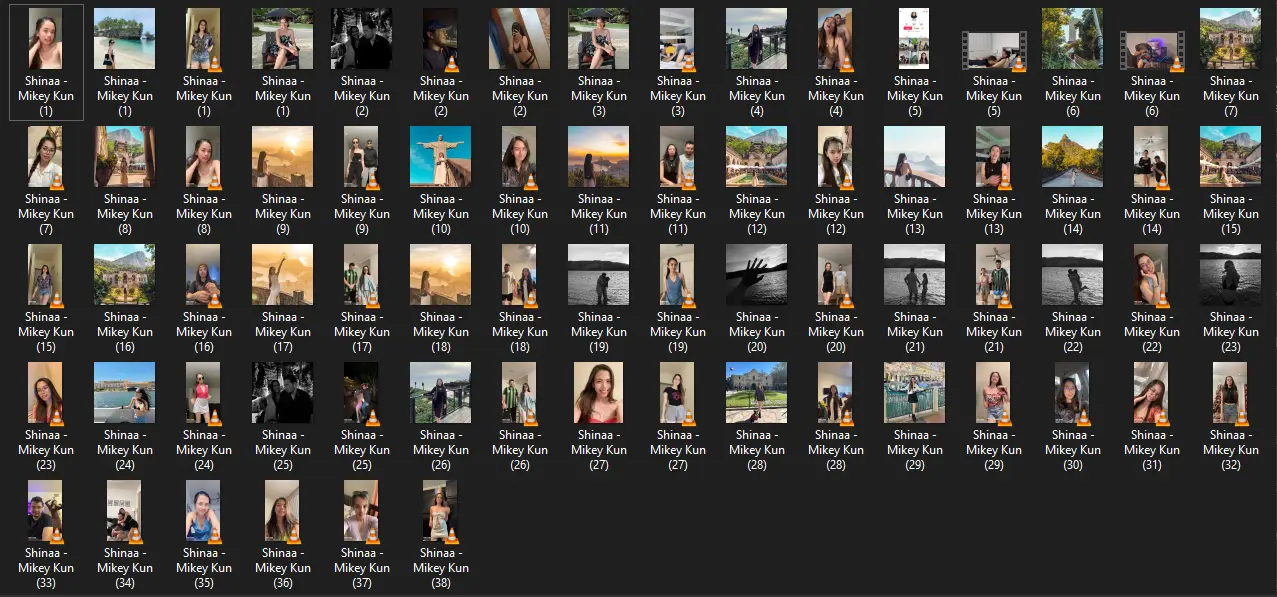
Task: Click the file name "Shinaa - Mikey Kun (37)"
Action: pos(362,567)
